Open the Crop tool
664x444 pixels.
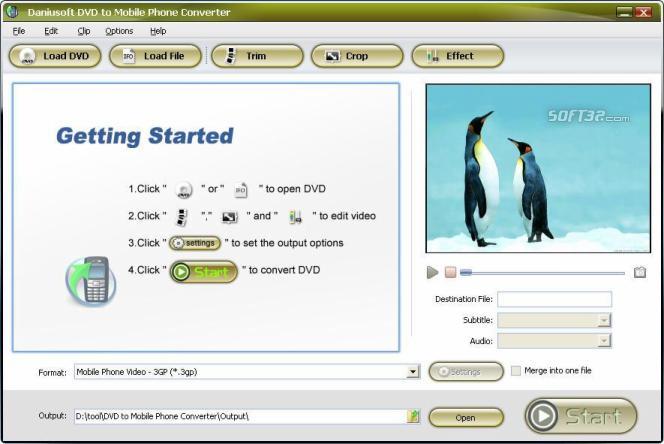click(x=357, y=56)
